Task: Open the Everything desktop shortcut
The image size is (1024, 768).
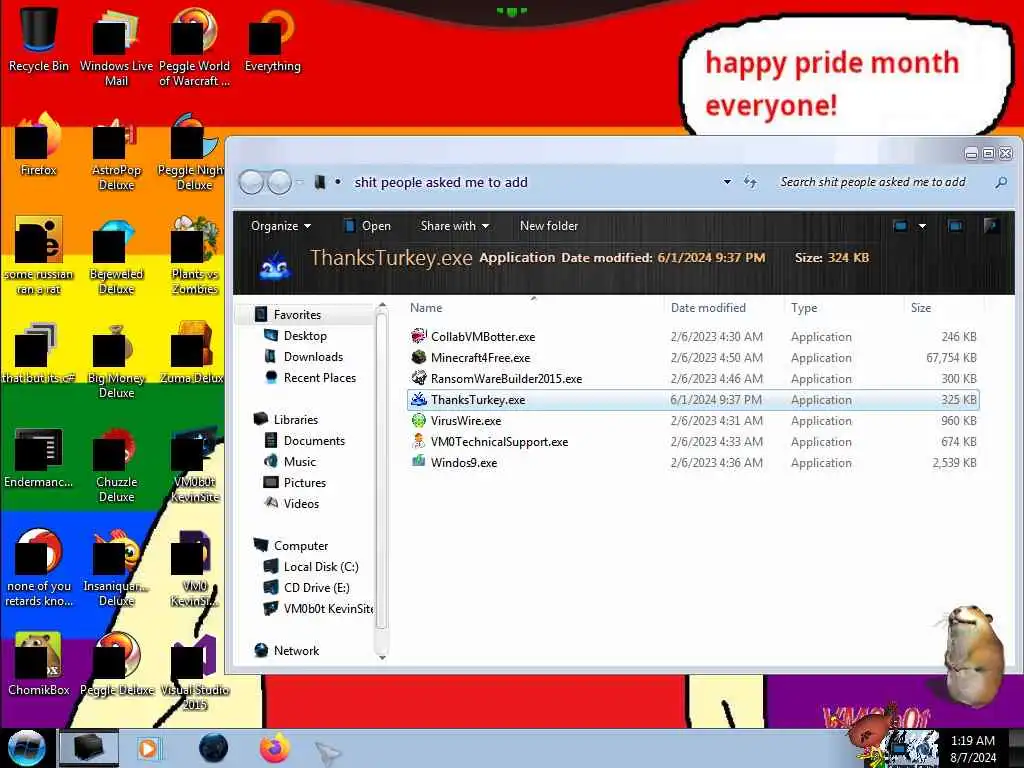Action: coord(272,39)
